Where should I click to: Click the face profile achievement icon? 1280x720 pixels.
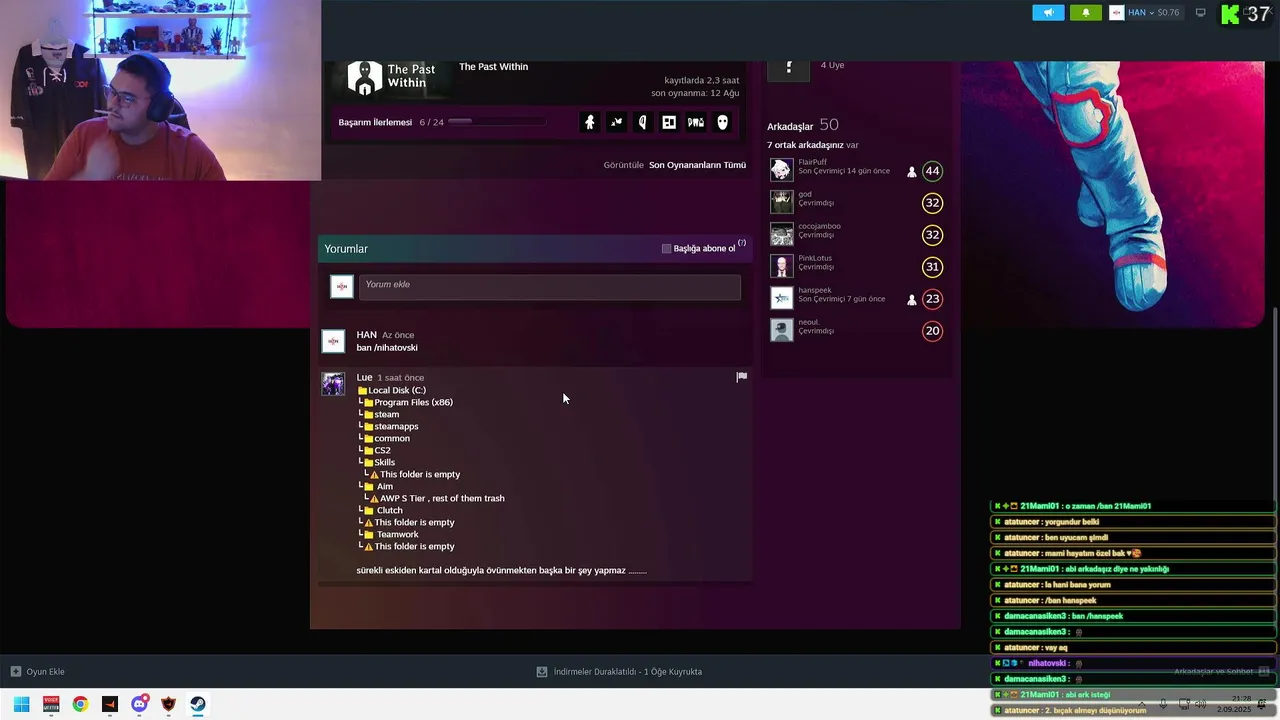[x=643, y=122]
